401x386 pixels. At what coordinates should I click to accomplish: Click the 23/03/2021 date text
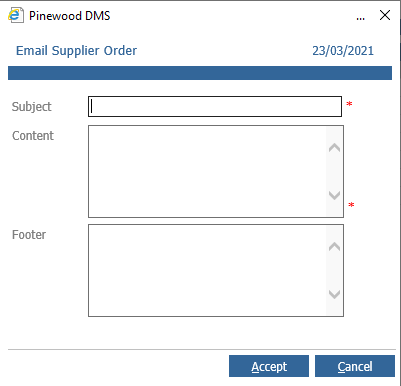[343, 51]
